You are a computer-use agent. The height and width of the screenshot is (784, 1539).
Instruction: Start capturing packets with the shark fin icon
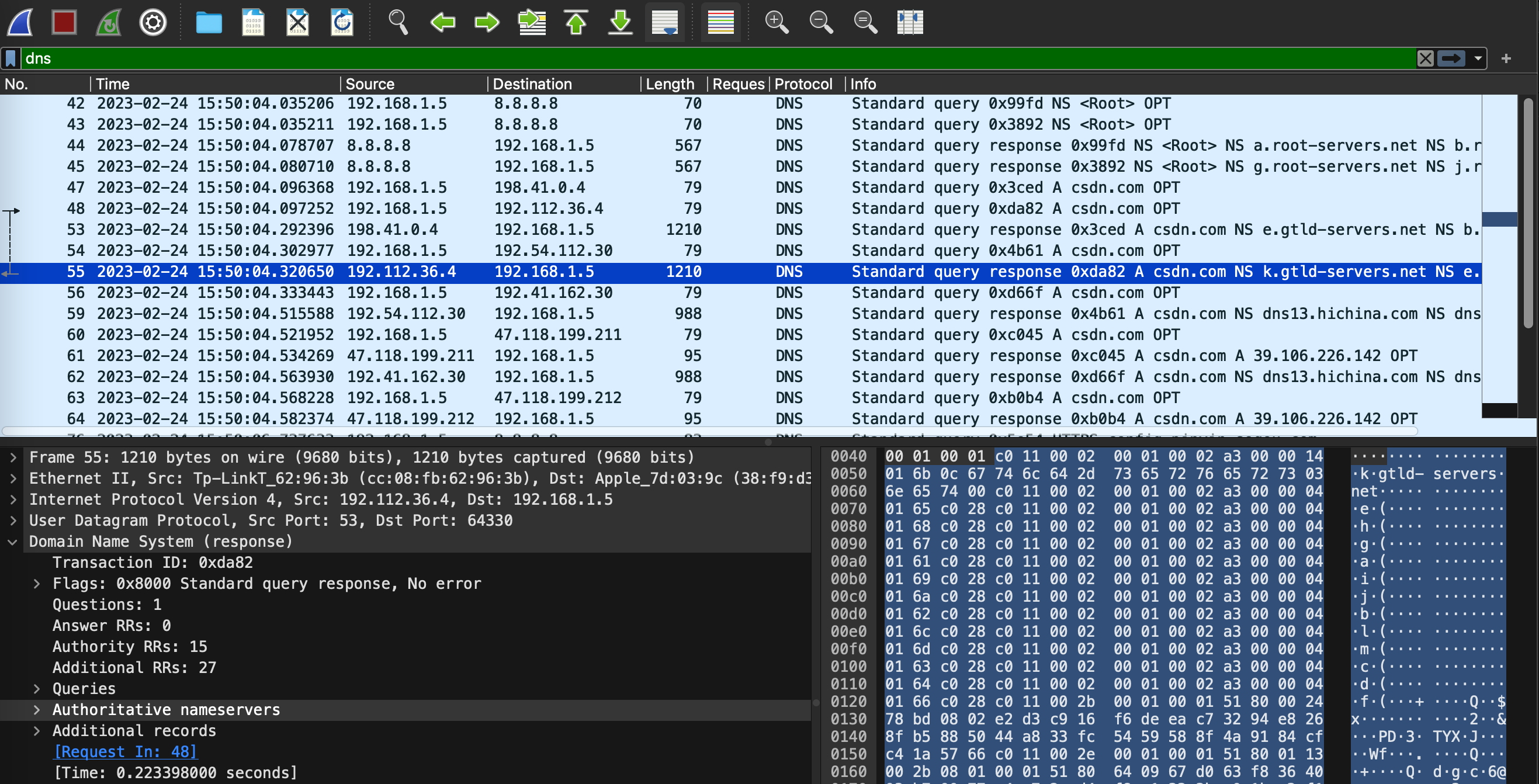[20, 23]
